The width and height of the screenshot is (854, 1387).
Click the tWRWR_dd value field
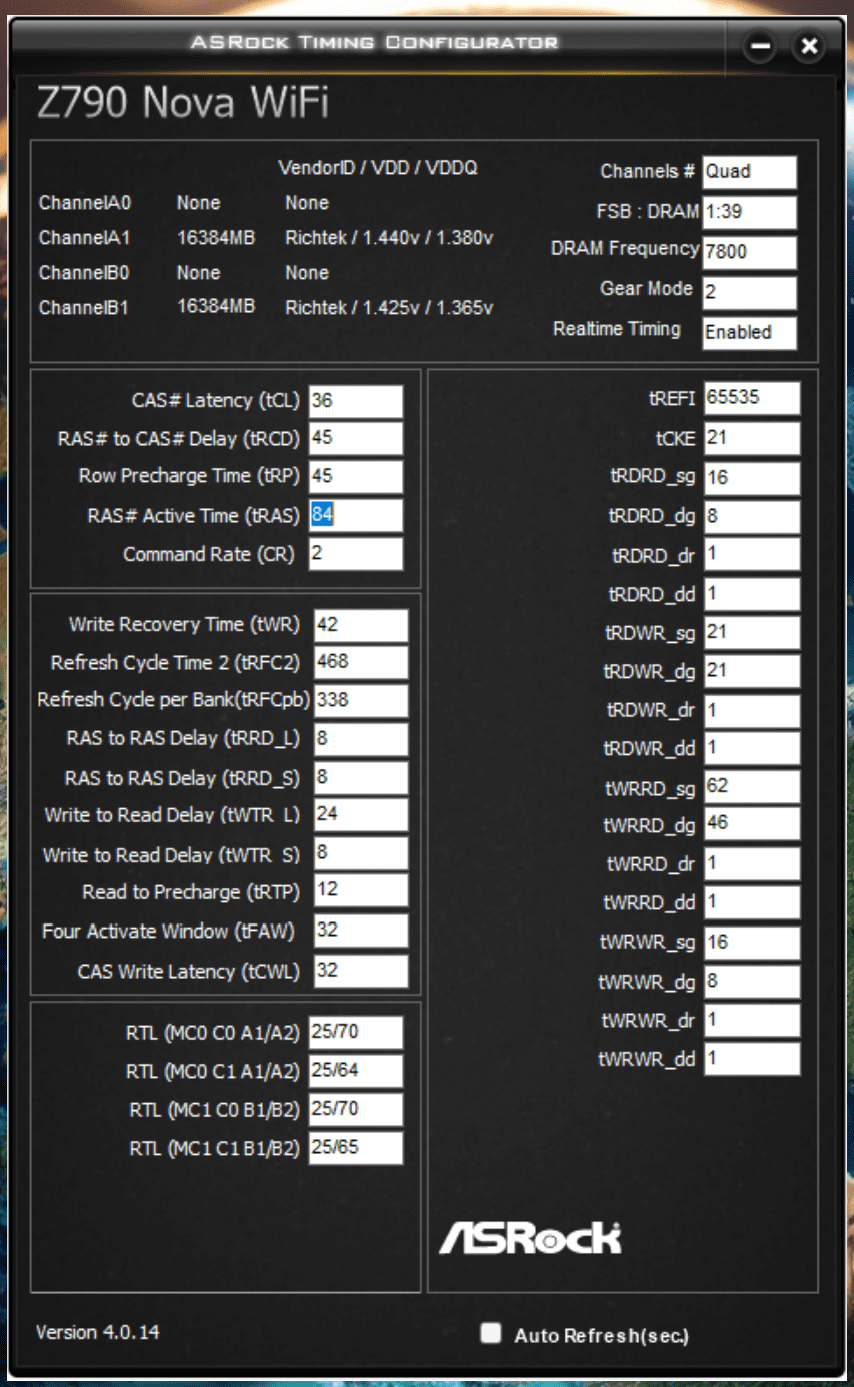click(752, 1058)
